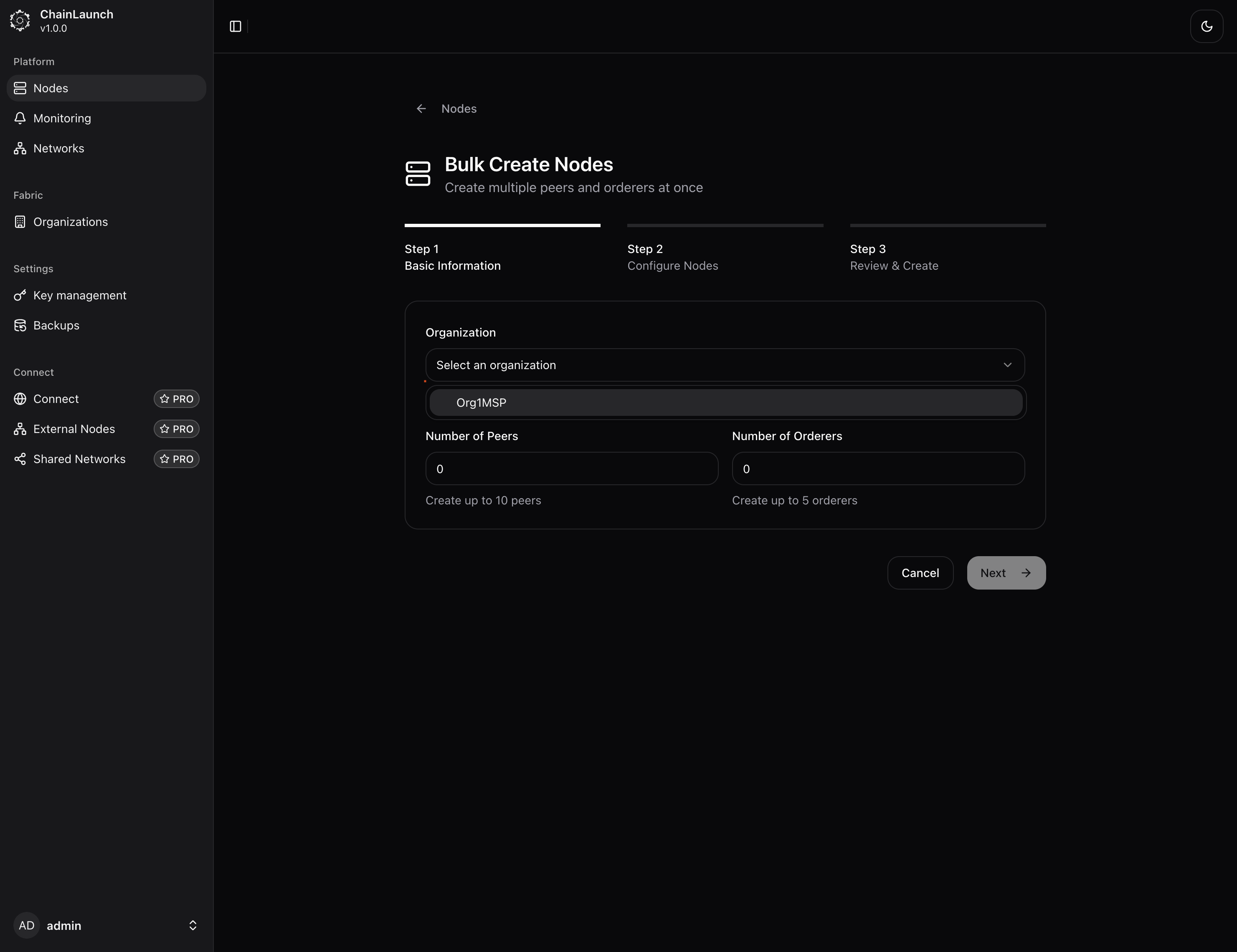Click the Connect globe icon

coord(20,399)
